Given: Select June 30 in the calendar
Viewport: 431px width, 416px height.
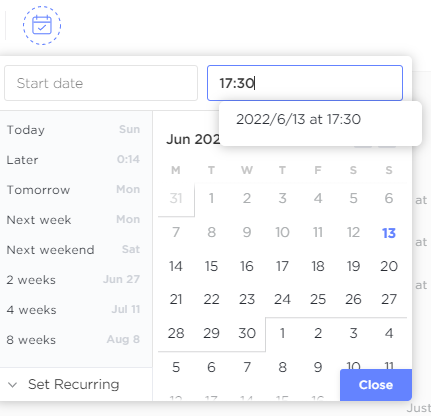Looking at the screenshot, I should pyautogui.click(x=247, y=333).
